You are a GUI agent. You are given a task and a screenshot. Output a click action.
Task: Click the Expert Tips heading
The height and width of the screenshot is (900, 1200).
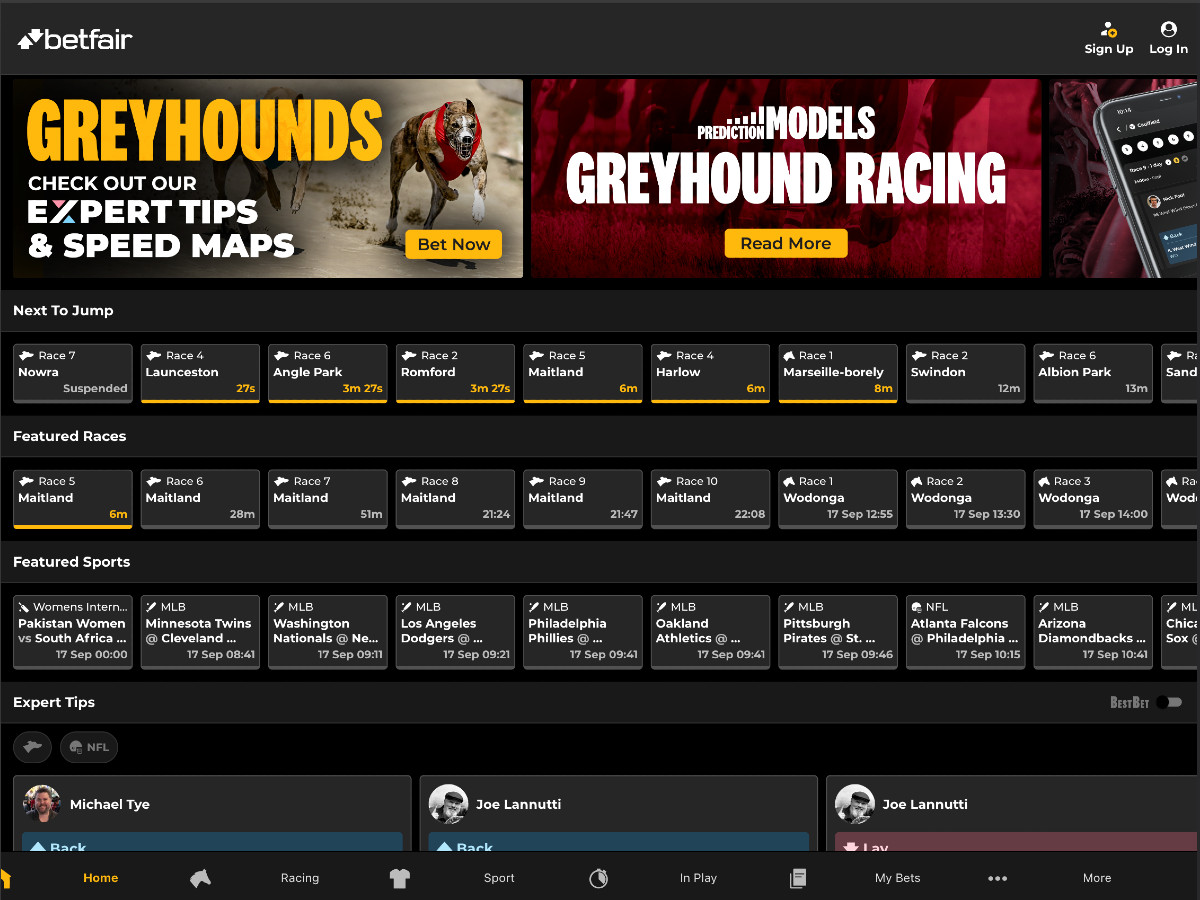(54, 702)
